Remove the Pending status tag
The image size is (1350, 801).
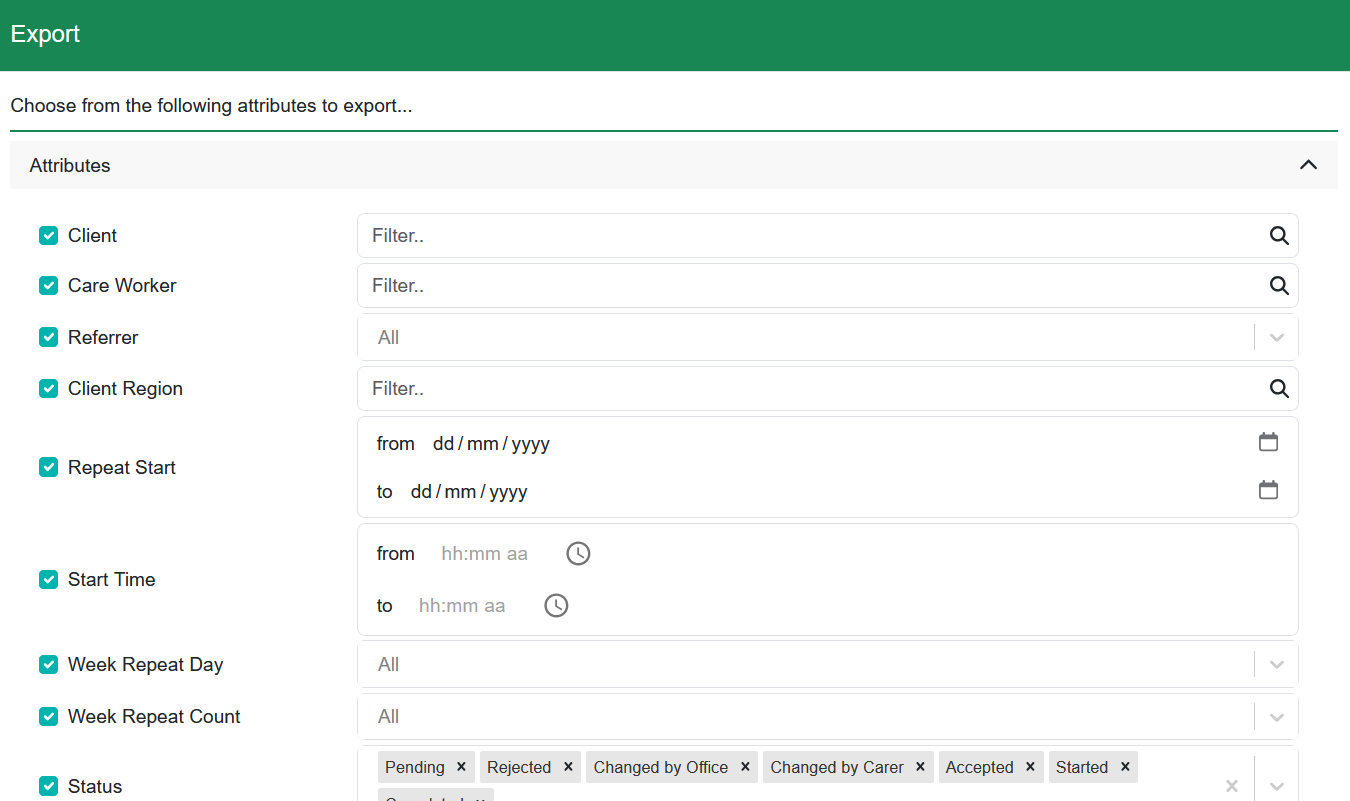461,767
